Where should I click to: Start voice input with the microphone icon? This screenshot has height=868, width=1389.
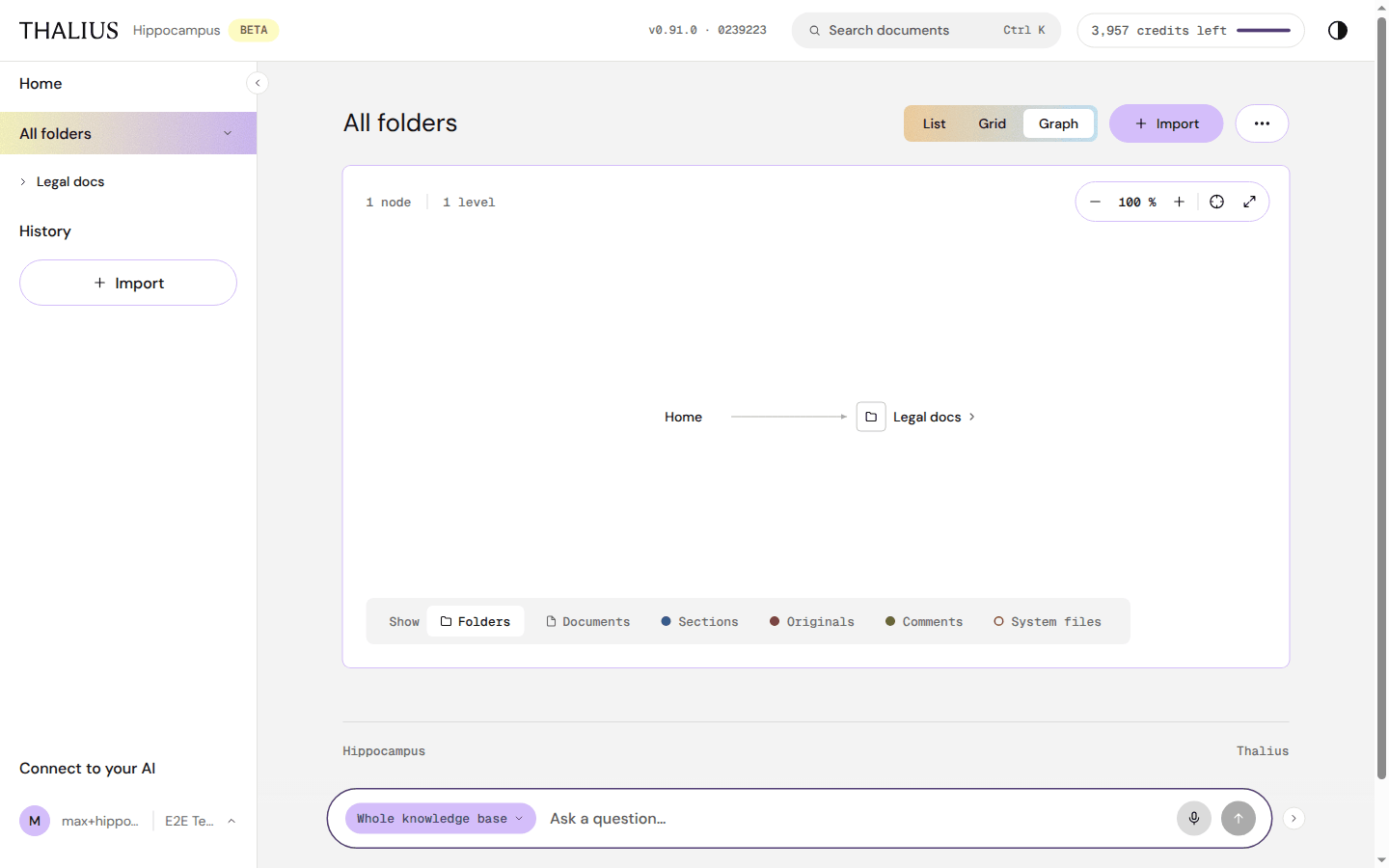[1194, 819]
